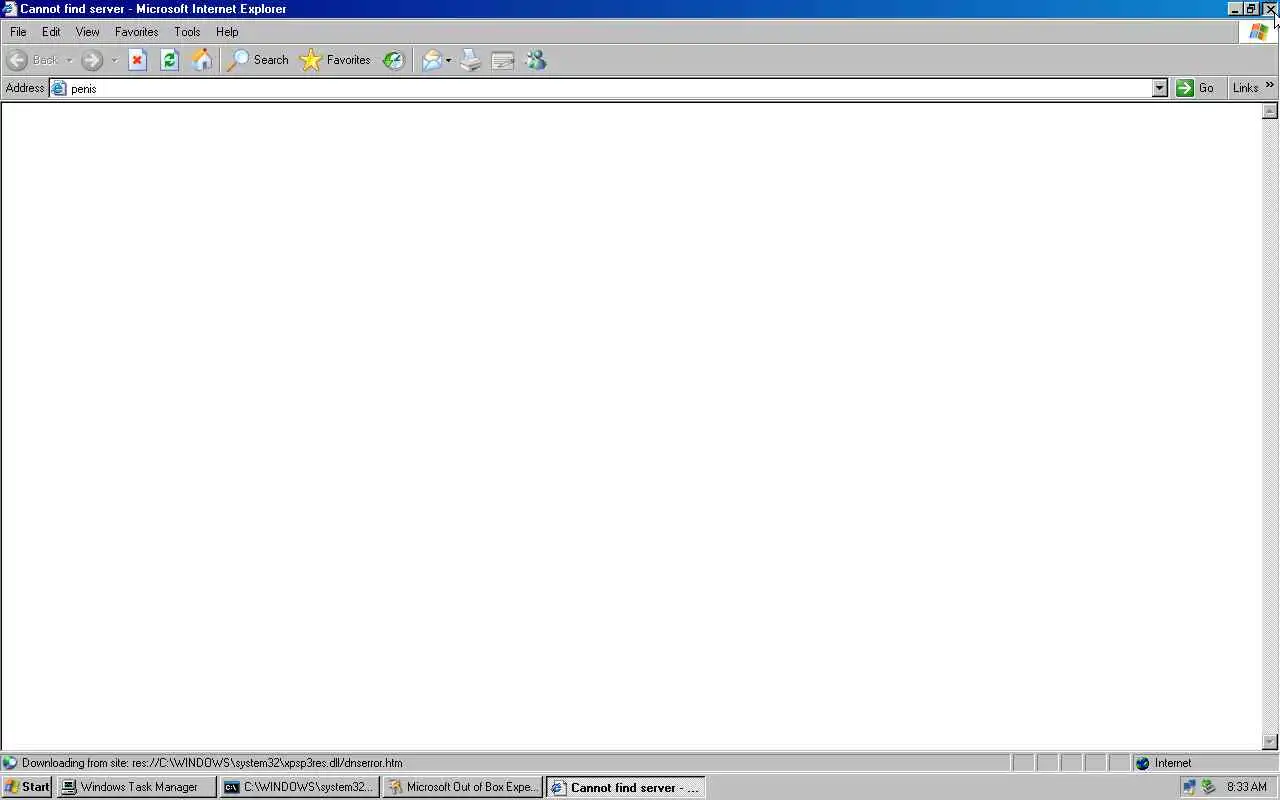The width and height of the screenshot is (1280, 800).
Task: Click the Internet Explorer title bar icon
Action: point(10,9)
